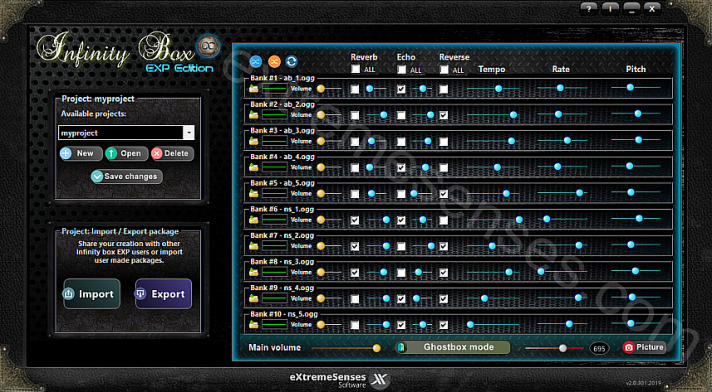Expand the Available projects dropdown arrow
Viewport: 712px width, 392px height.
pyautogui.click(x=189, y=133)
